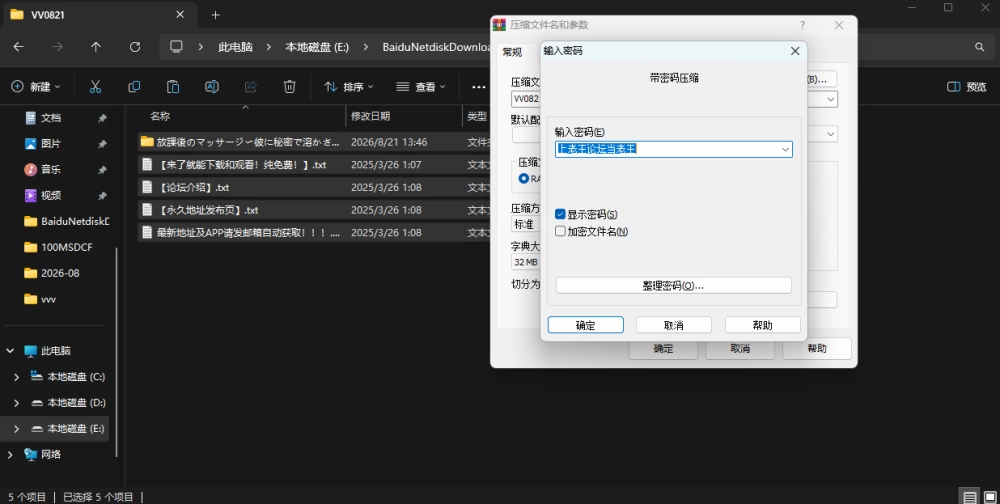The width and height of the screenshot is (1000, 504).
Task: Click the 整理密码(O)... button
Action: tap(673, 285)
